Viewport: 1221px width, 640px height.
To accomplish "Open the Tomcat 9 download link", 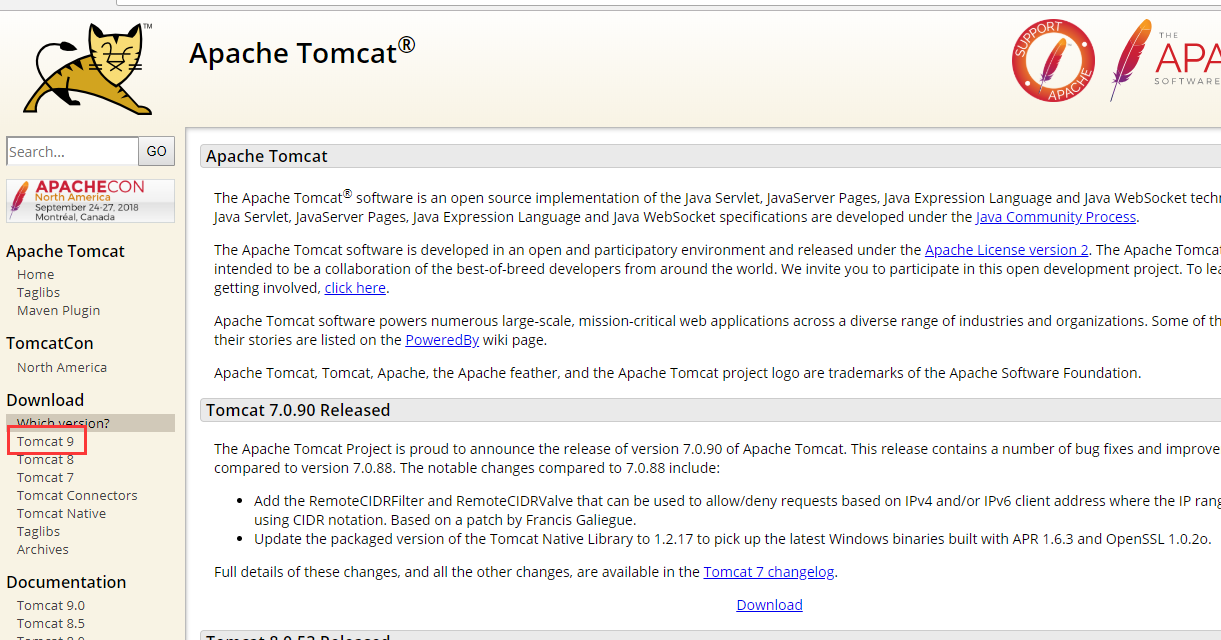I will click(45, 441).
